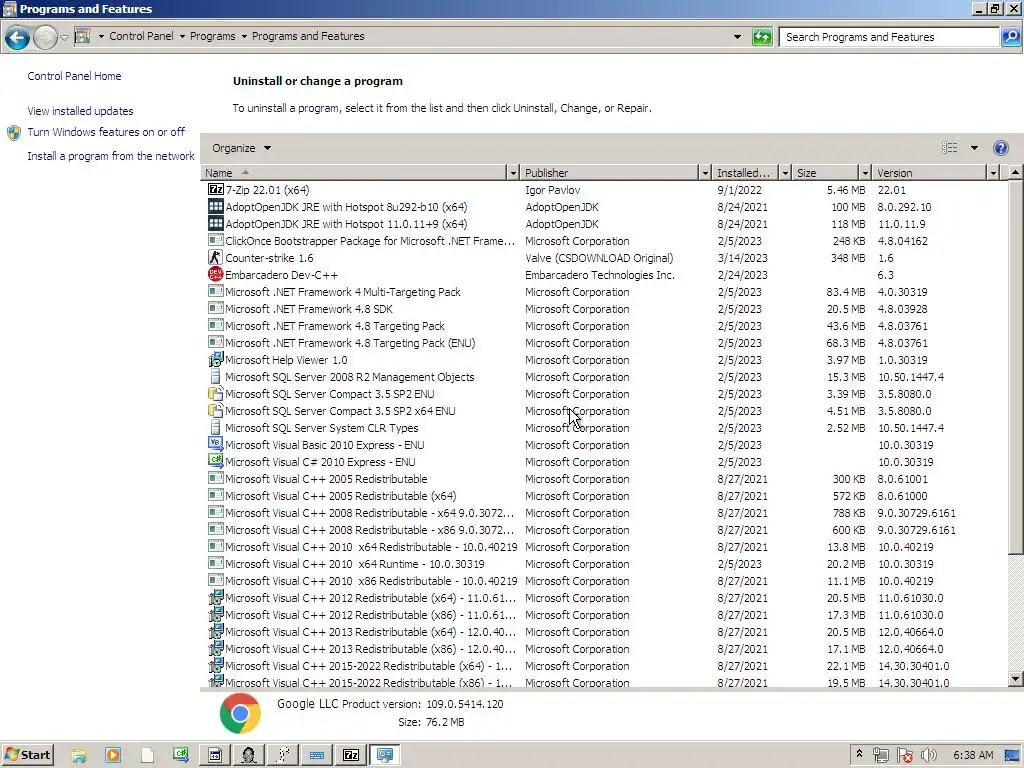Click the Windows features shield icon
The height and width of the screenshot is (768, 1024).
point(14,133)
